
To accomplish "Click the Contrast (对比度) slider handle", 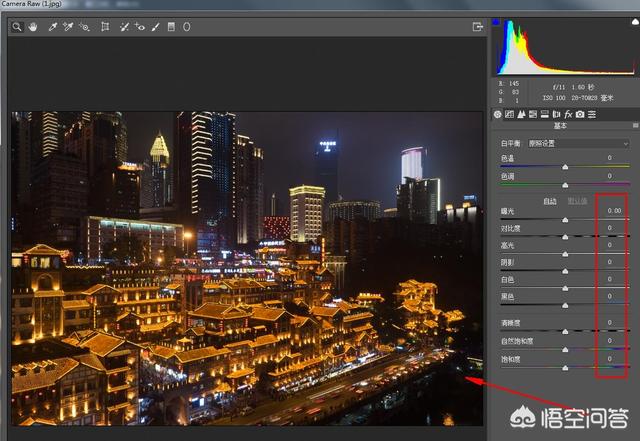I will [565, 237].
